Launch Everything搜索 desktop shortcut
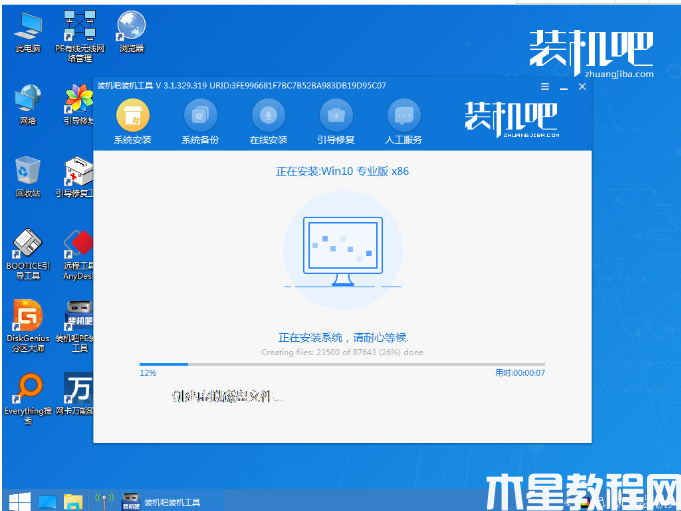 tap(28, 398)
